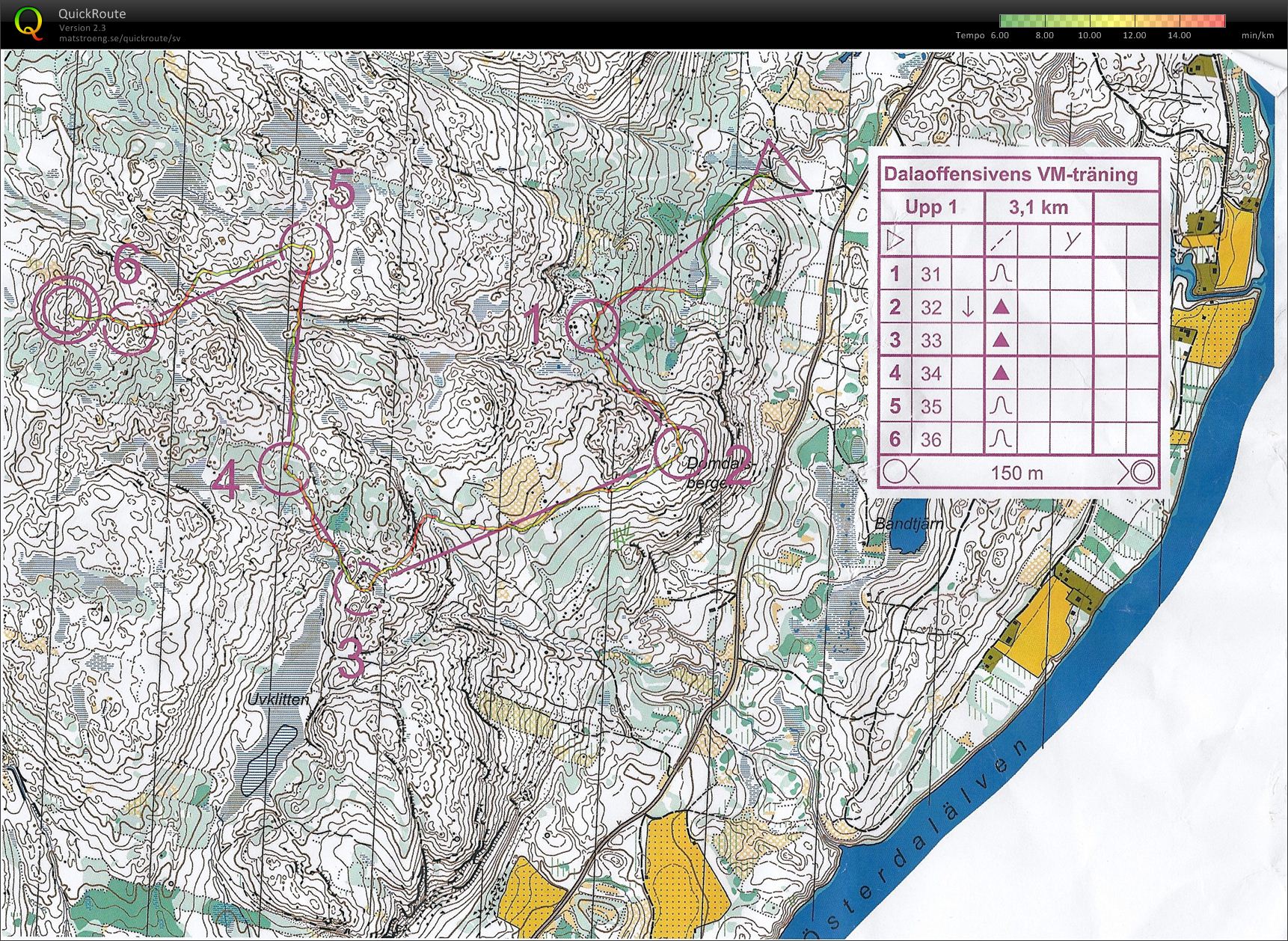The image size is (1288, 941).
Task: Click the boulder triangle in row 33
Action: 1001,340
